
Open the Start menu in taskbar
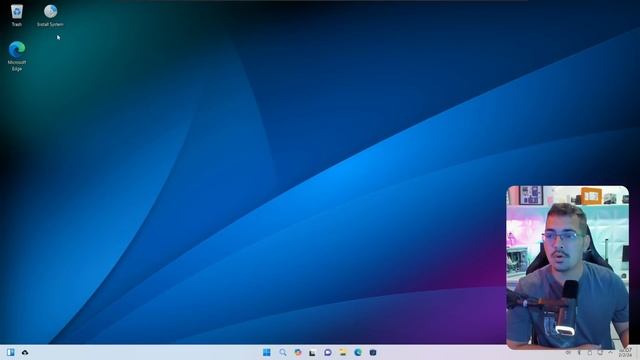267,352
